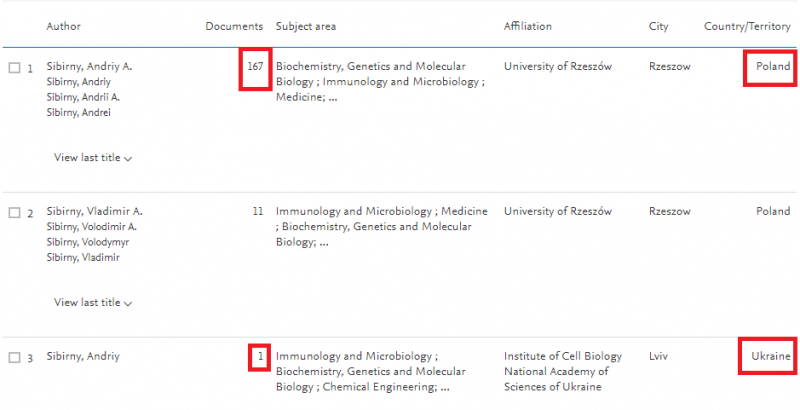
Task: Expand View last title for Sibirny, Vladimir A.
Action: [94, 303]
